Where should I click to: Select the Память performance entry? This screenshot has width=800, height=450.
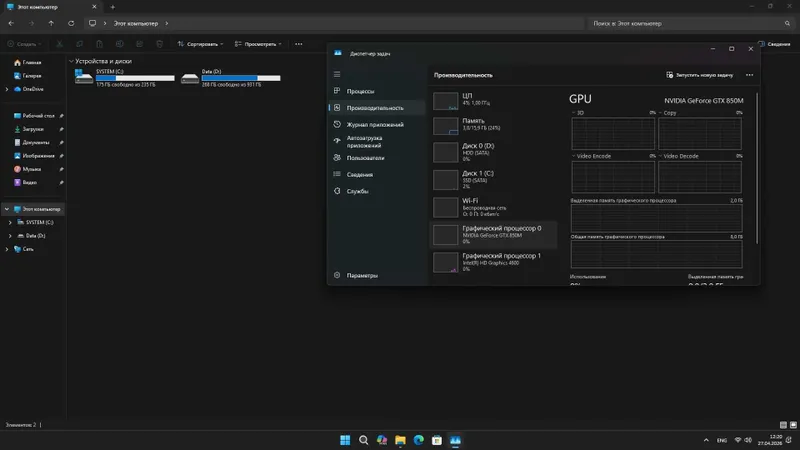point(494,125)
